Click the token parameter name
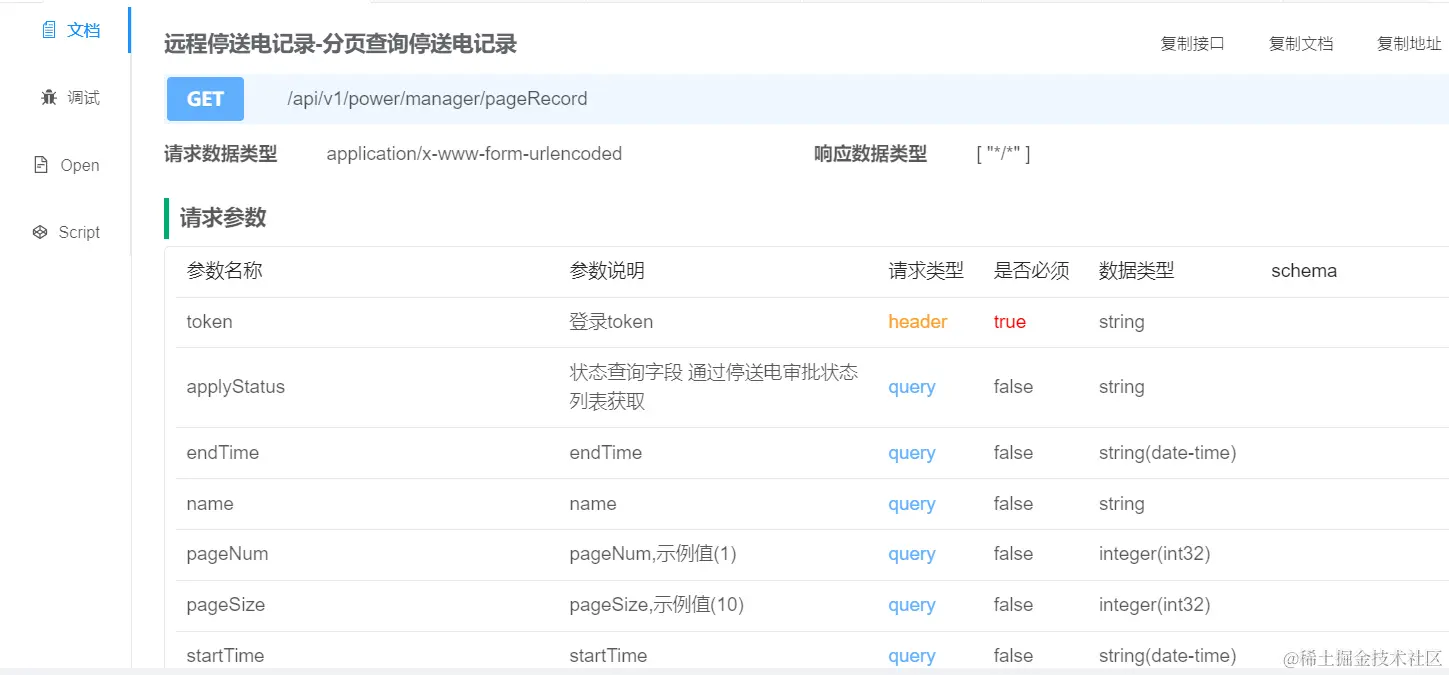1449x675 pixels. click(209, 322)
